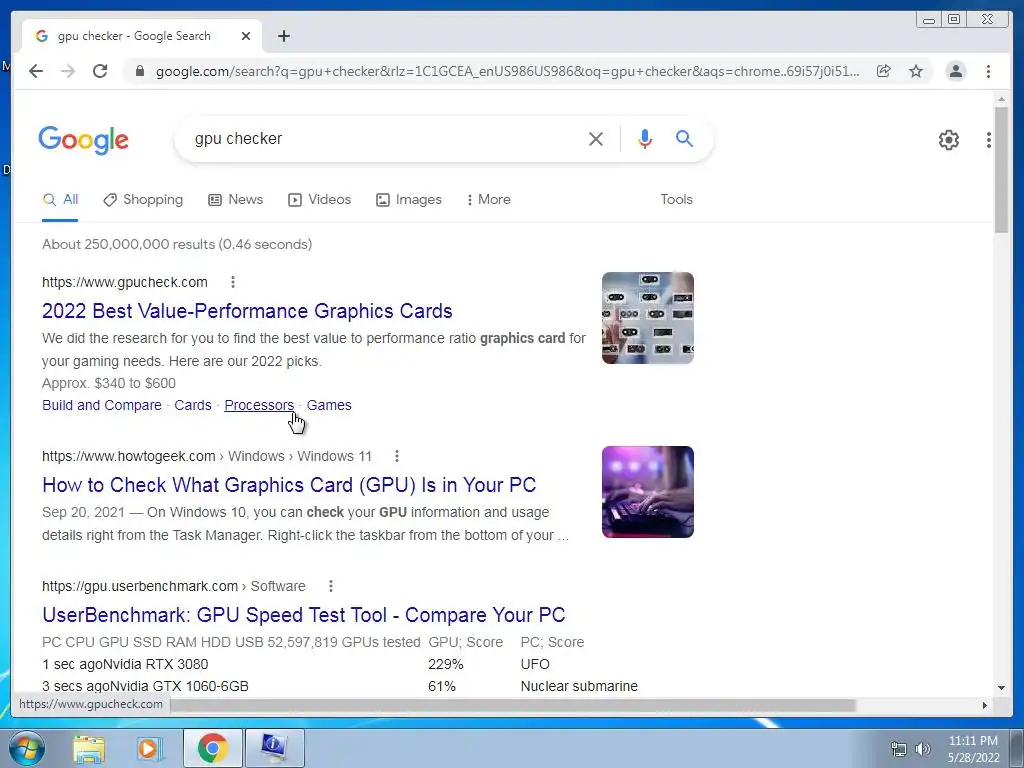Click the scroll up arrow
Screen dimensions: 1024x768
pos(1000,99)
